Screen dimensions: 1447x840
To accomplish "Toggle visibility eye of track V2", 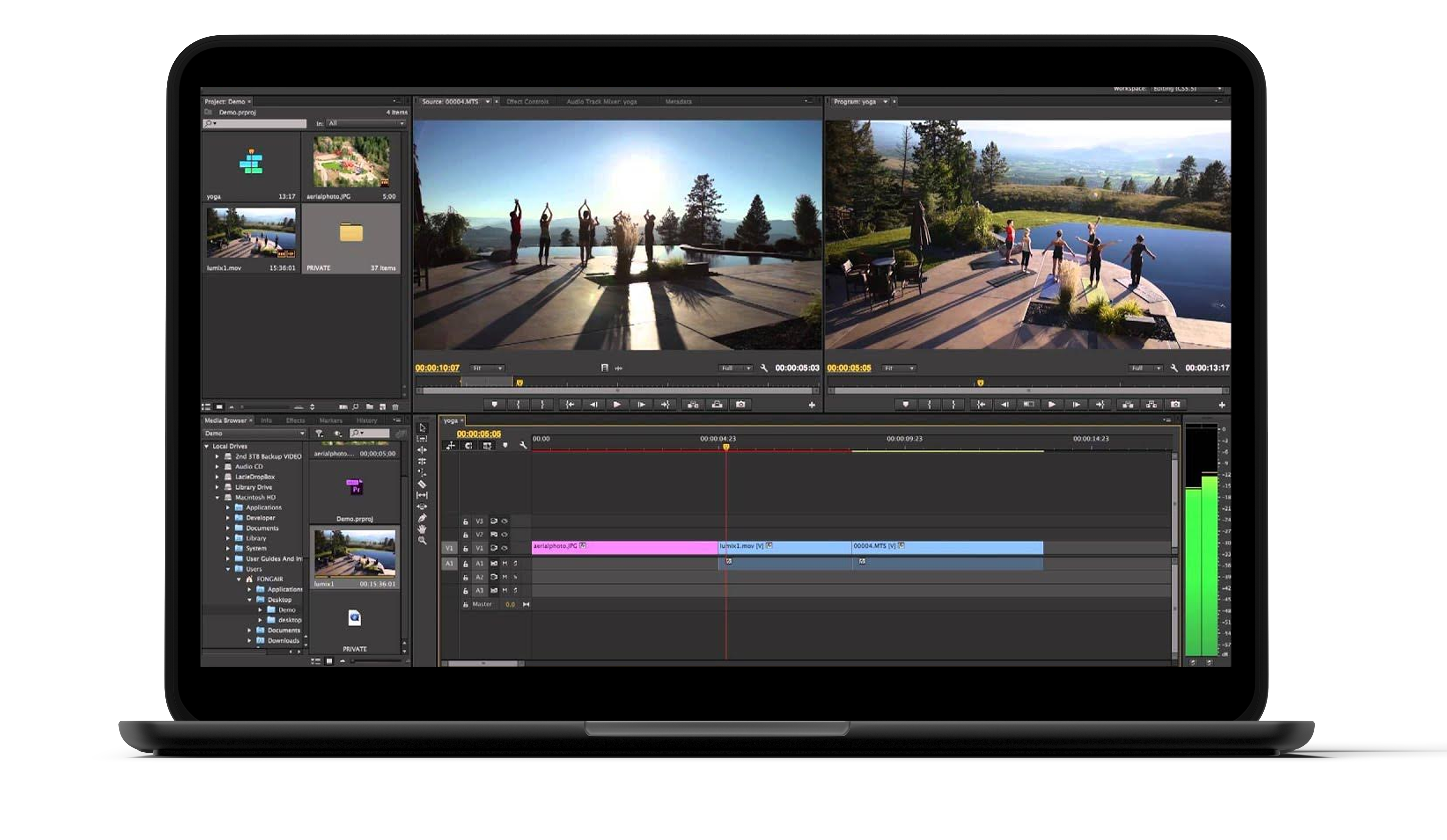I will 504,535.
